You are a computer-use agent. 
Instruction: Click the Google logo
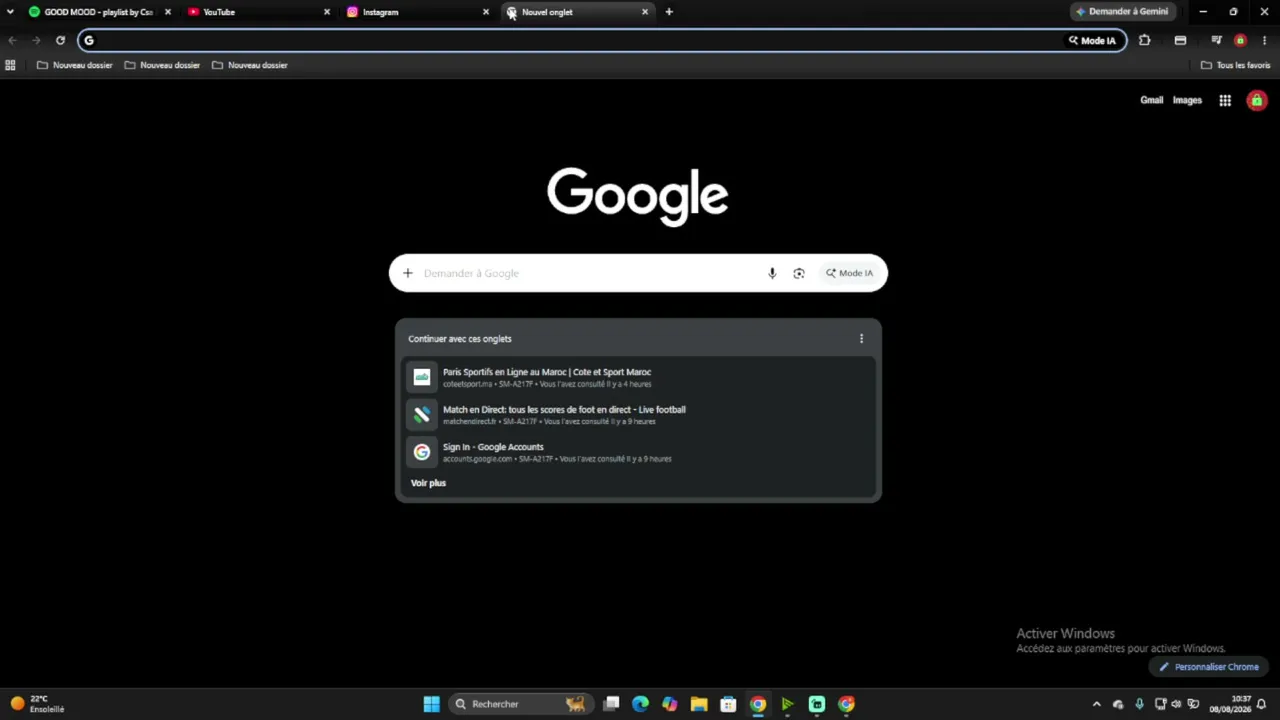click(638, 196)
